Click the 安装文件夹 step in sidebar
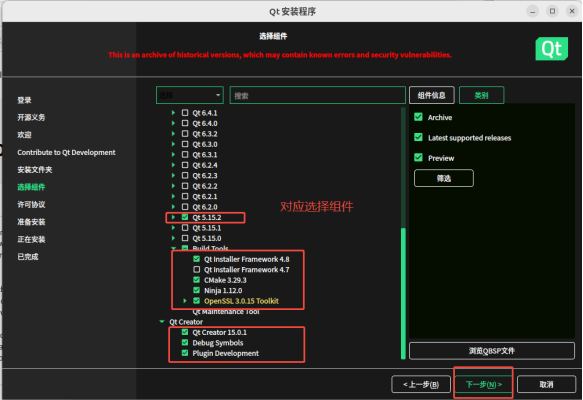The height and width of the screenshot is (400, 583). [x=35, y=170]
